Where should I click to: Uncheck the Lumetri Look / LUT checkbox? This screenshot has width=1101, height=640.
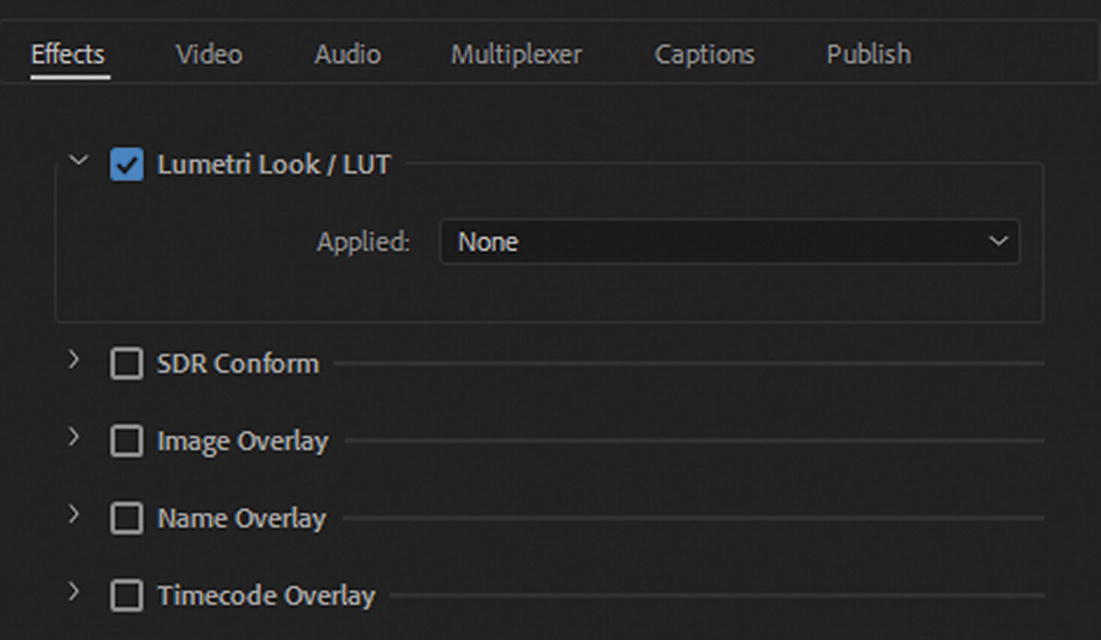pos(127,165)
